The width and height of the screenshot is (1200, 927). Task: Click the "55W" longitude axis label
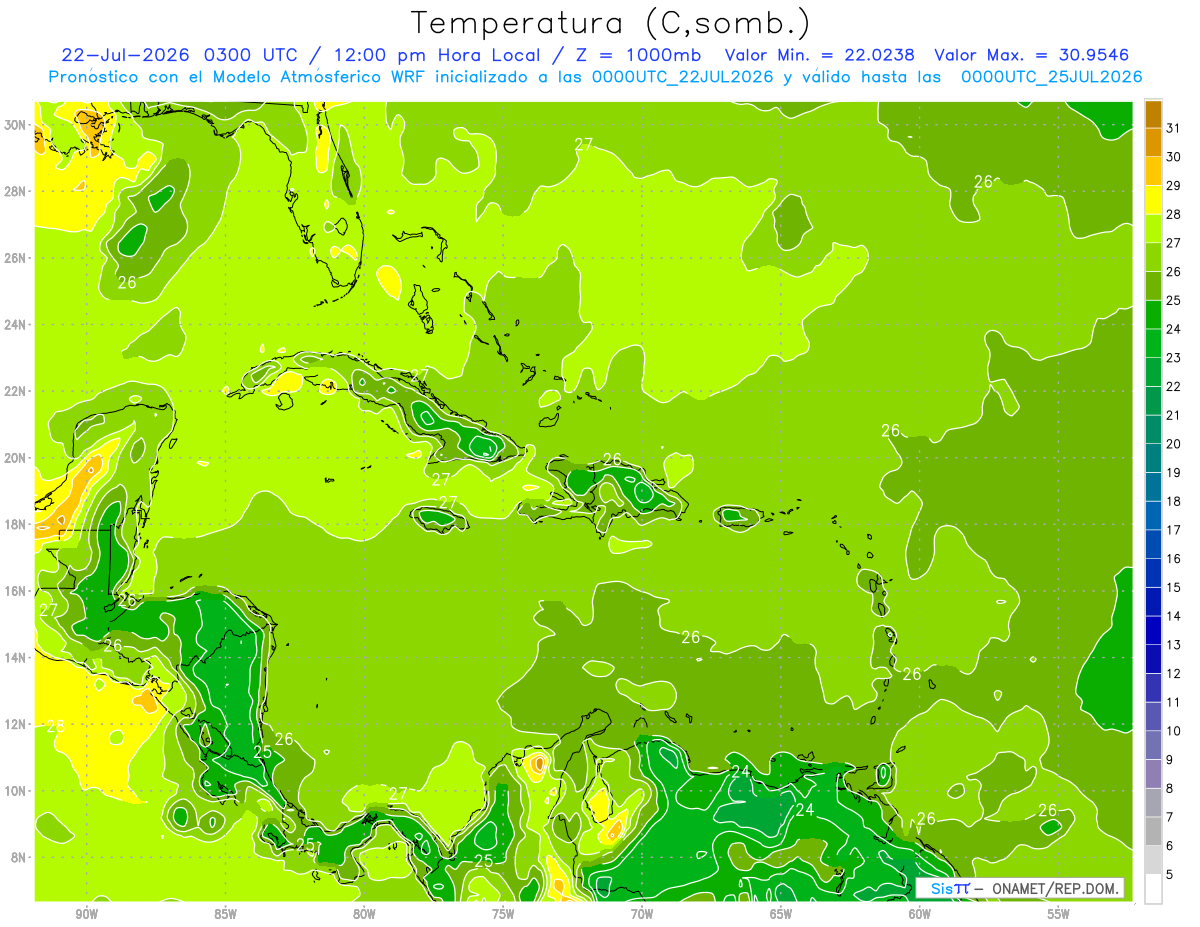click(1059, 914)
